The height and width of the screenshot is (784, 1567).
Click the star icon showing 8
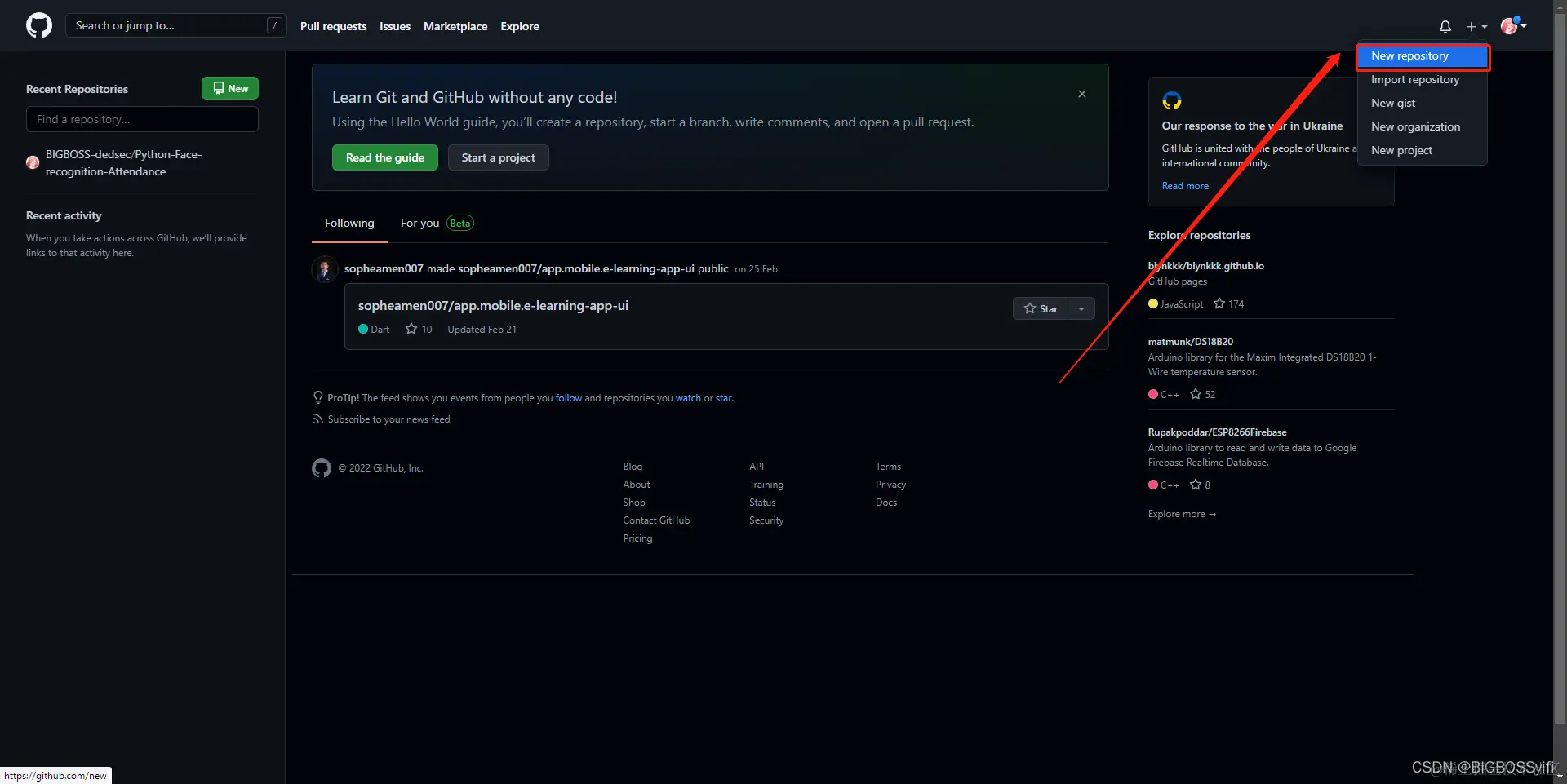[x=1196, y=485]
